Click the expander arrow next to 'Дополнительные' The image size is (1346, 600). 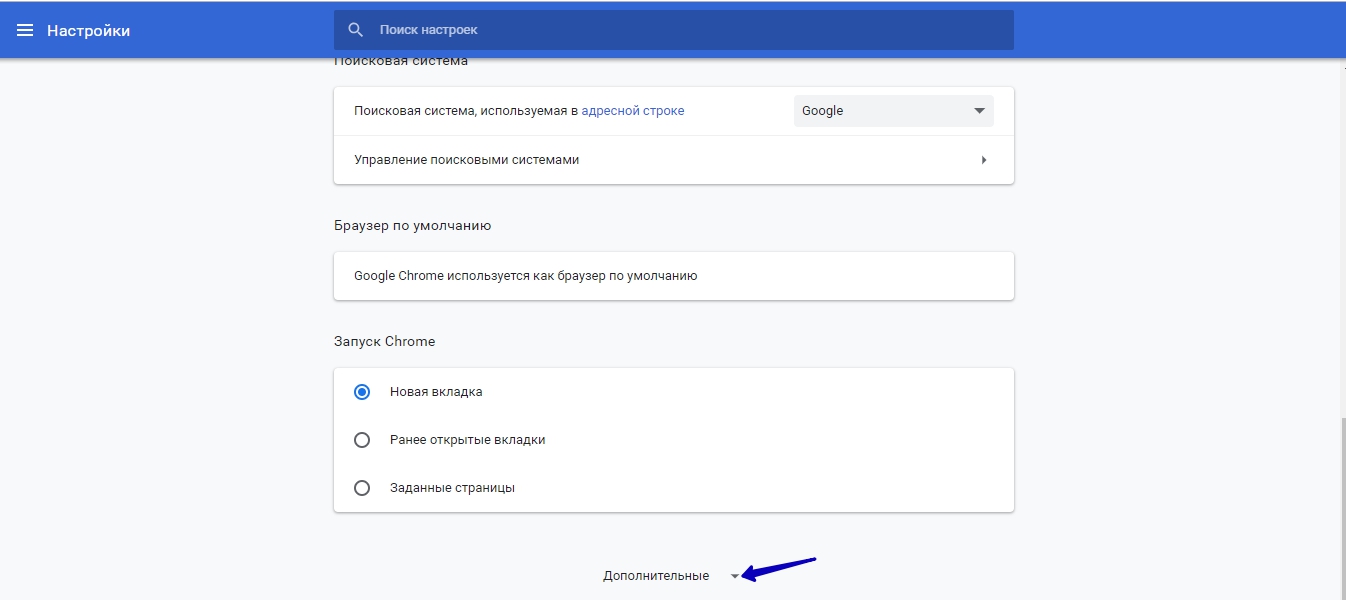tap(736, 575)
